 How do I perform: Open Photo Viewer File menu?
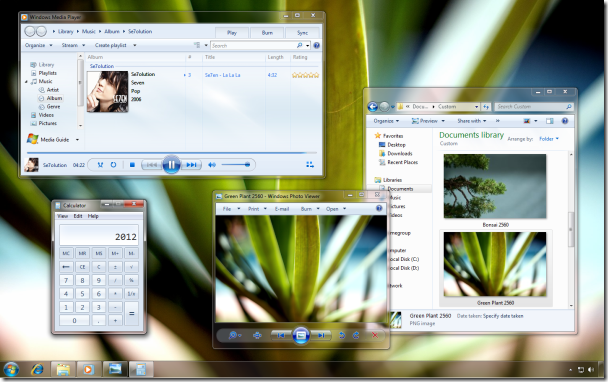231,209
